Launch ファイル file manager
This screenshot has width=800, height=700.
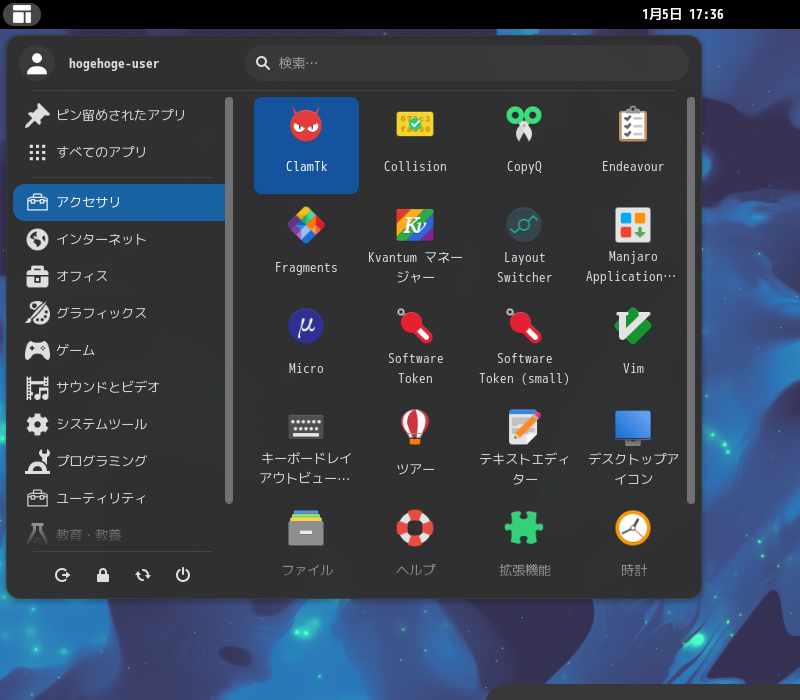point(306,545)
